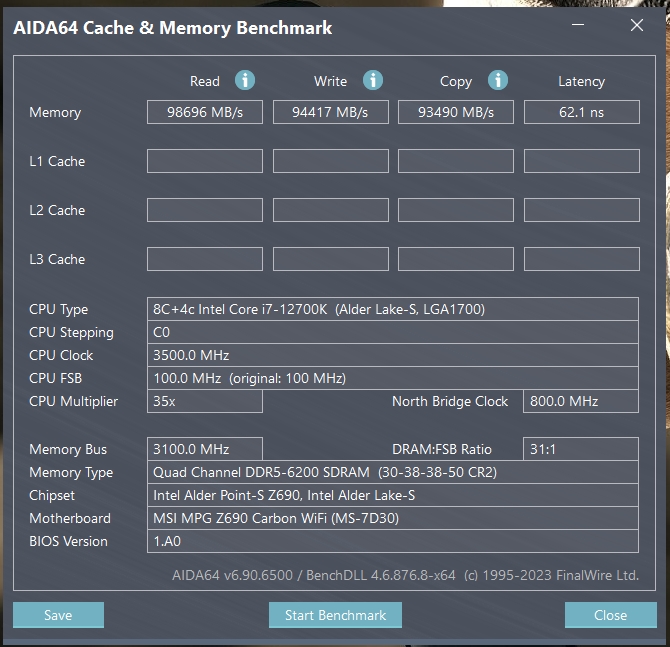Click the Motherboard name field
The height and width of the screenshot is (647, 670).
point(392,518)
